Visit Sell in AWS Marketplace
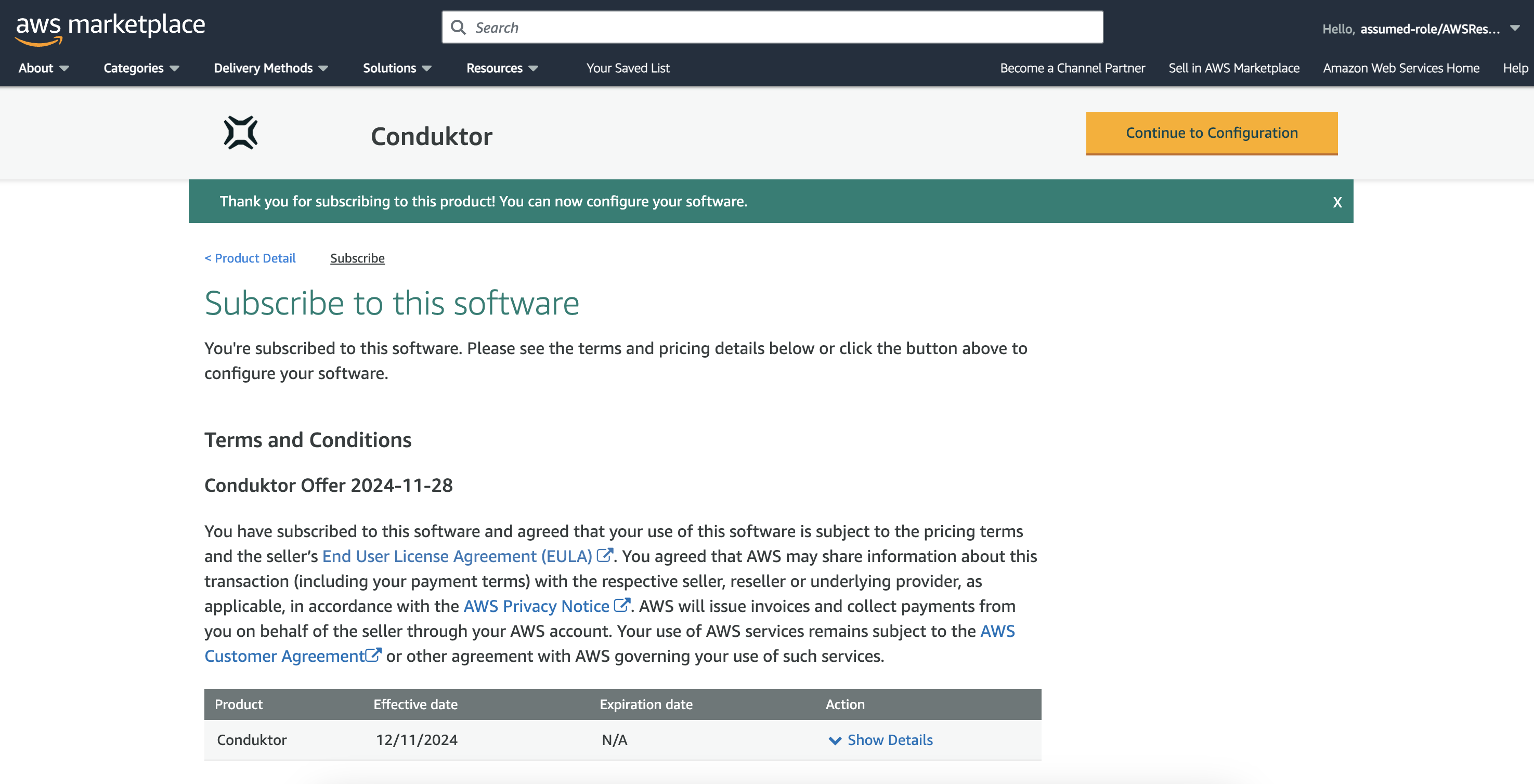The height and width of the screenshot is (784, 1534). pos(1233,68)
